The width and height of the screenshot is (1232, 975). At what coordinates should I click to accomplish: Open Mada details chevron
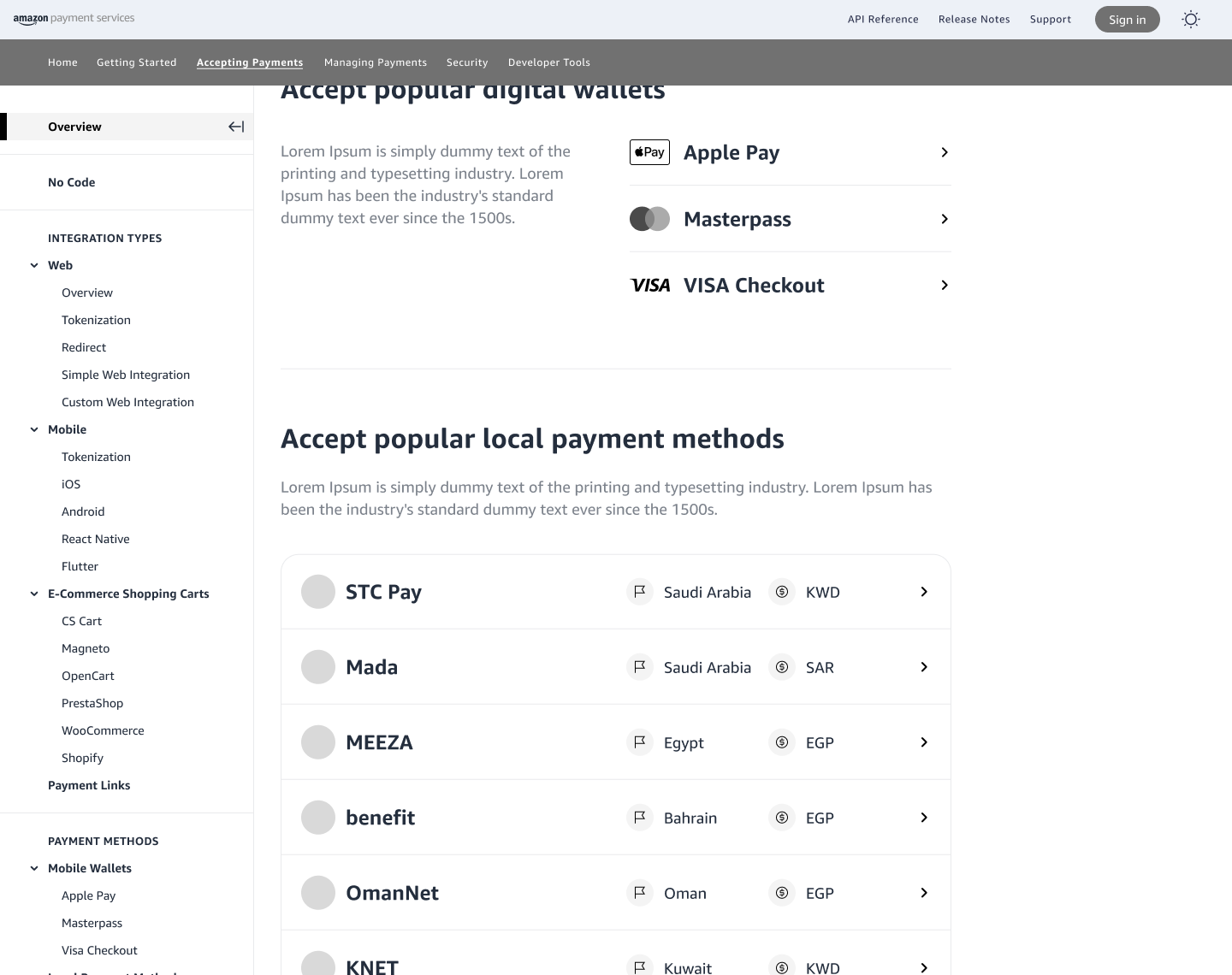coord(924,667)
